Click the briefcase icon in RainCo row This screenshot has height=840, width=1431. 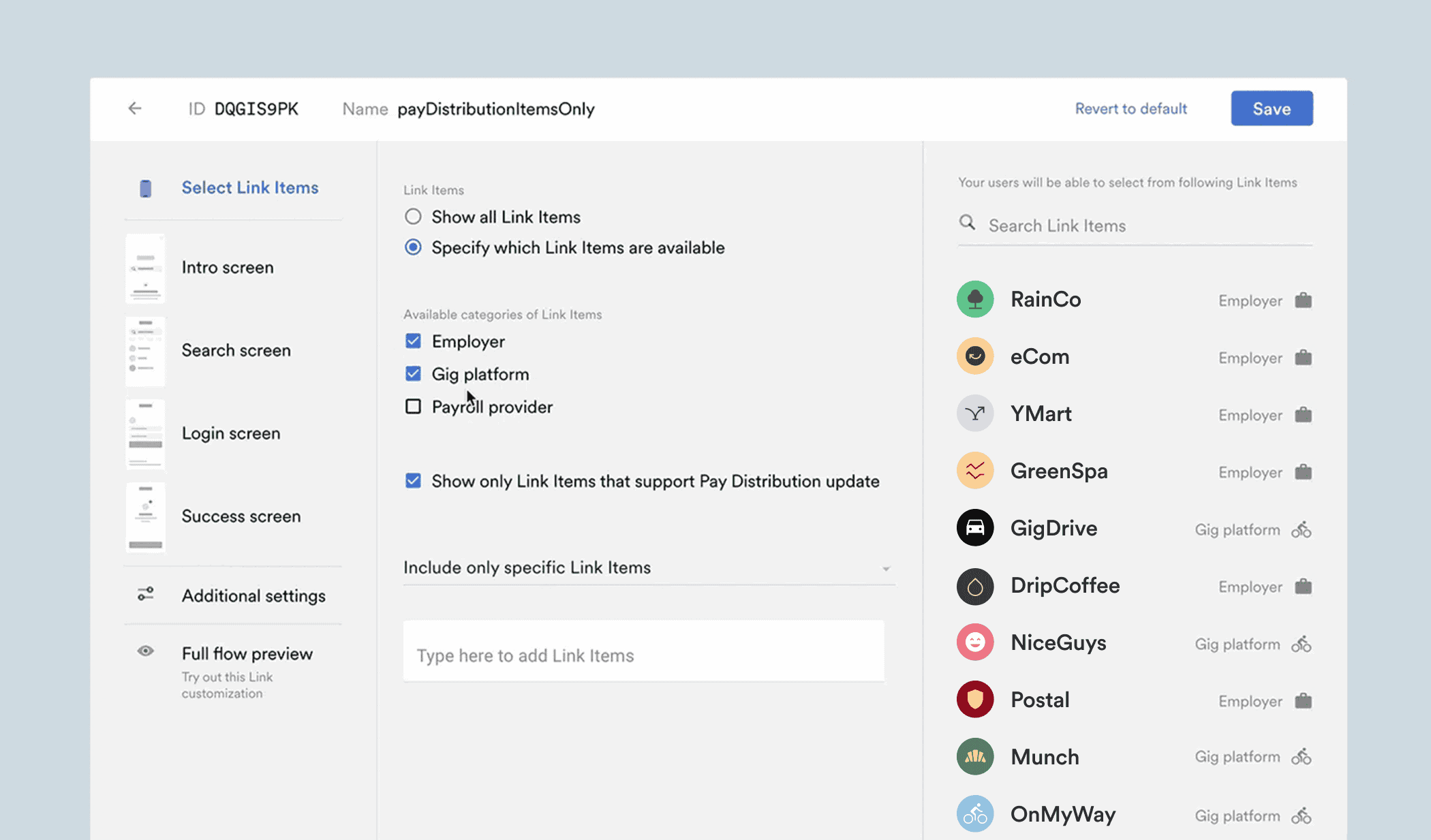pos(1303,300)
